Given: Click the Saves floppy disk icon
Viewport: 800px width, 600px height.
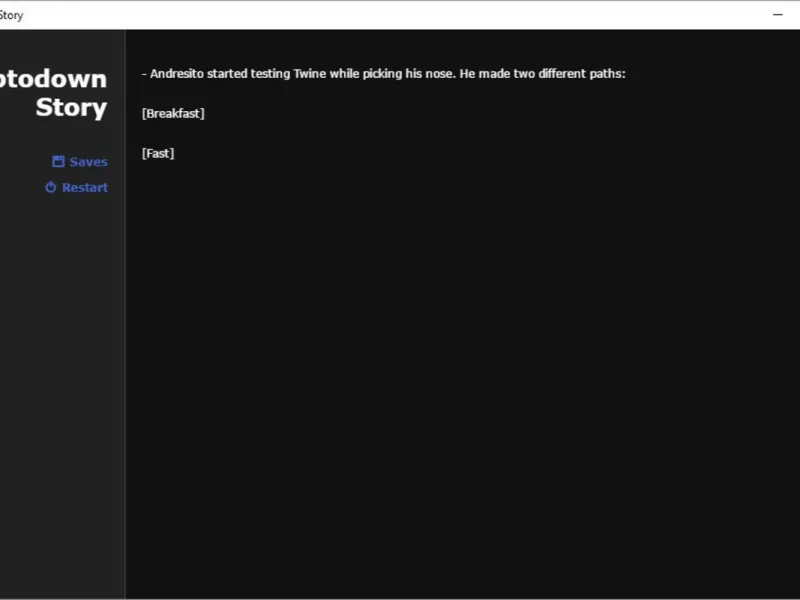Looking at the screenshot, I should (x=58, y=162).
